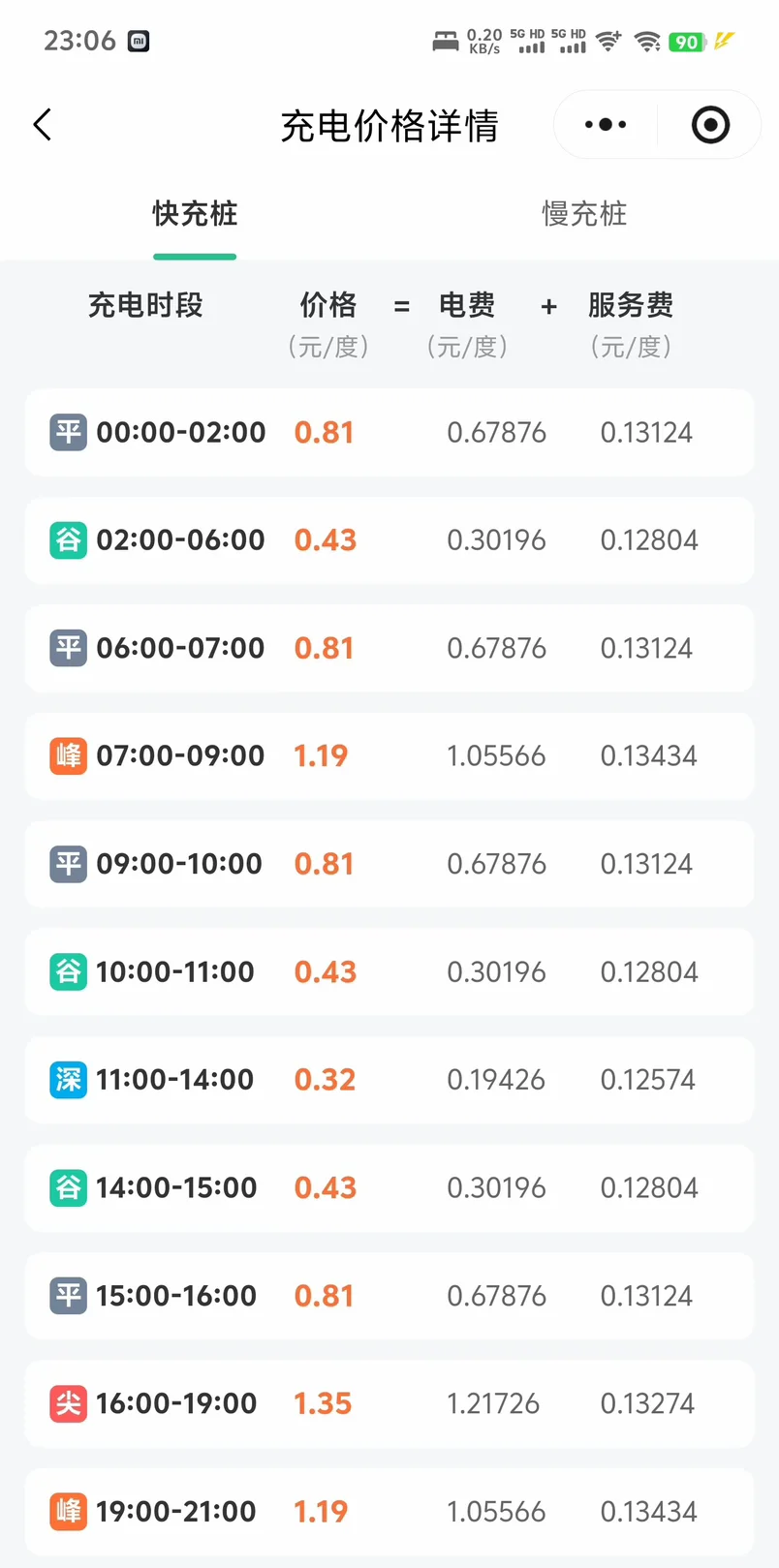Tap the 平 badge for 00:00-02:00

tap(68, 432)
